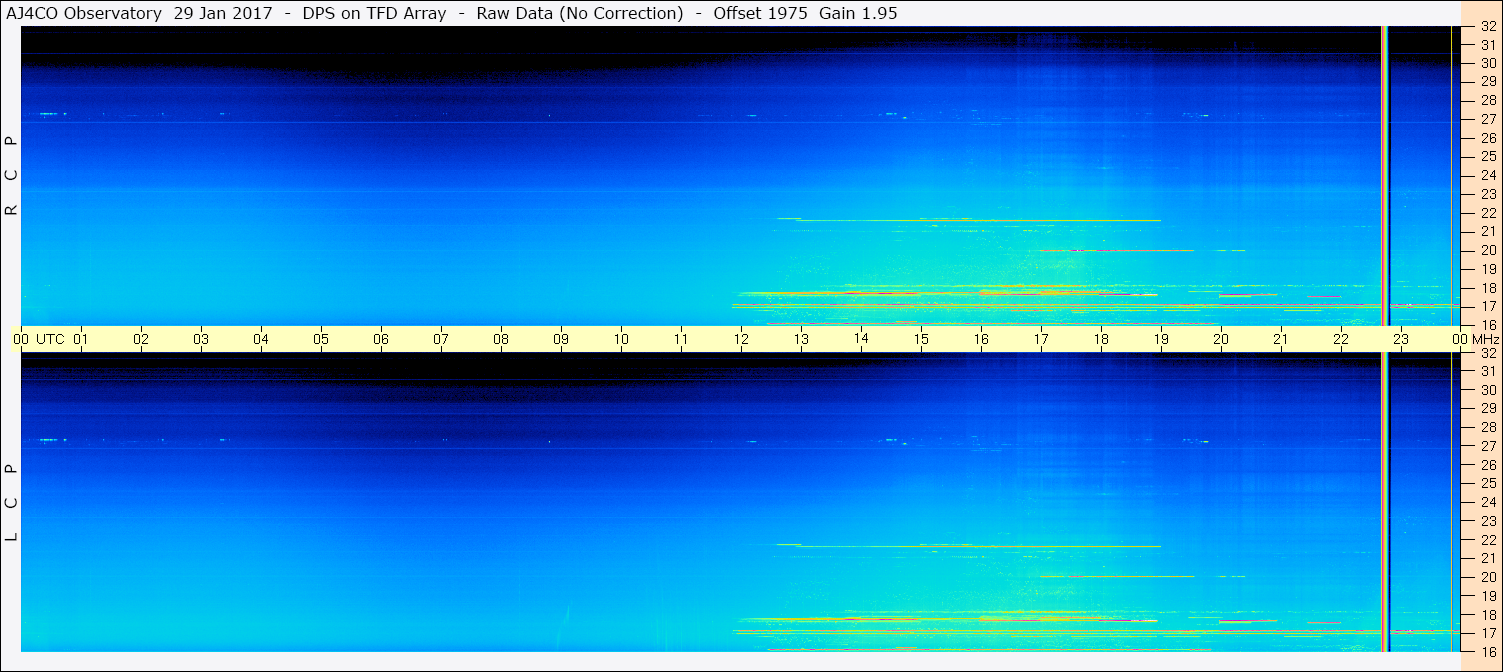Select the 20 MHz label of LCP panel
1503x672 pixels.
tap(1487, 577)
